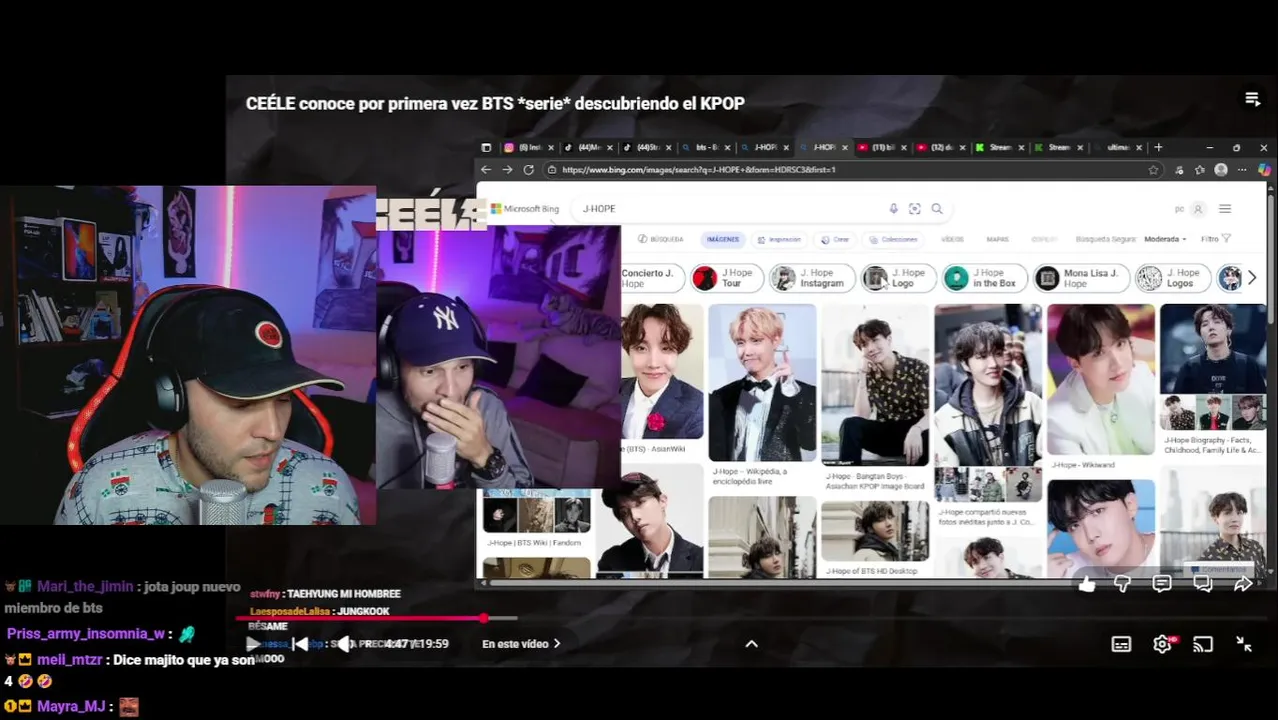Open 'J-Hope Biography - Facts' image result
This screenshot has width=1278, height=720.
1212,368
